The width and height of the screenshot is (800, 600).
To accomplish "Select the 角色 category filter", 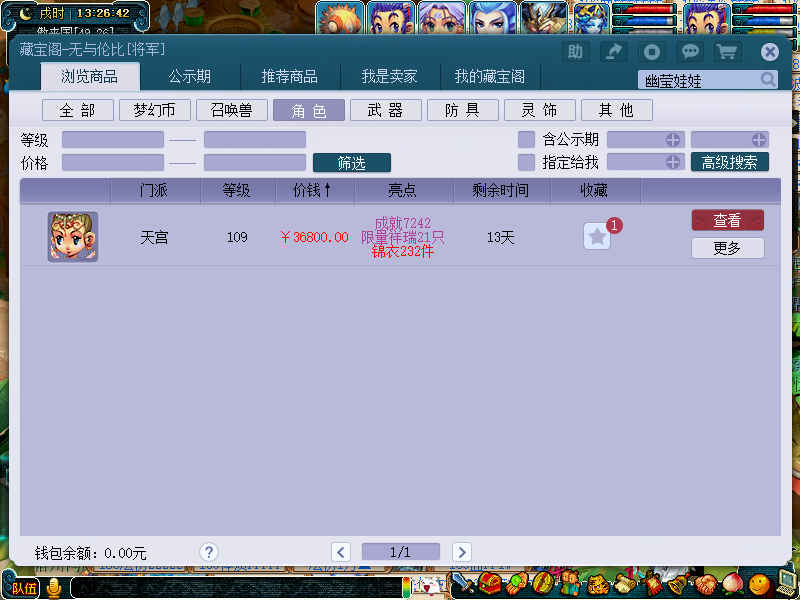I will coord(309,110).
